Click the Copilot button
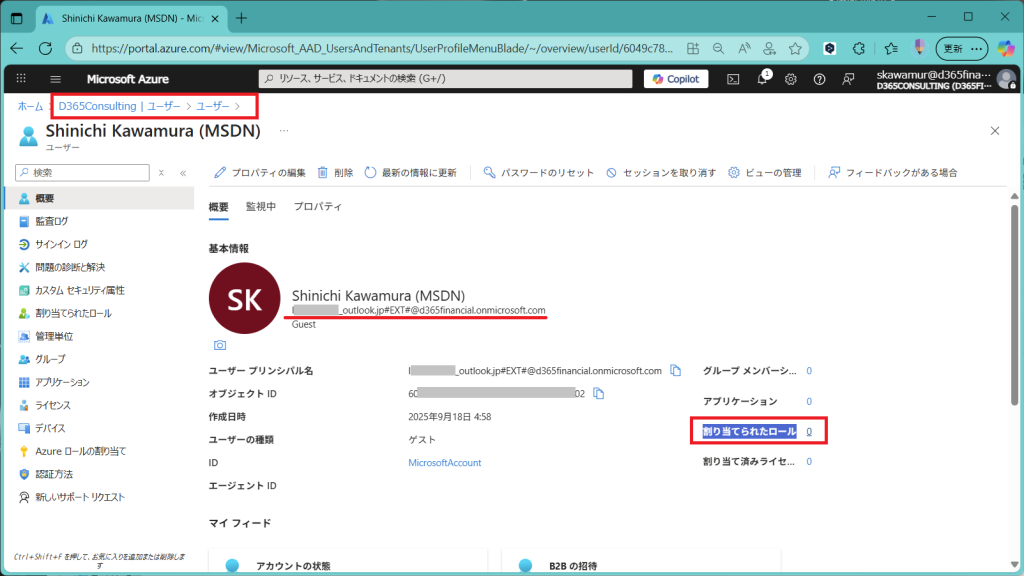This screenshot has width=1024, height=576. point(676,79)
